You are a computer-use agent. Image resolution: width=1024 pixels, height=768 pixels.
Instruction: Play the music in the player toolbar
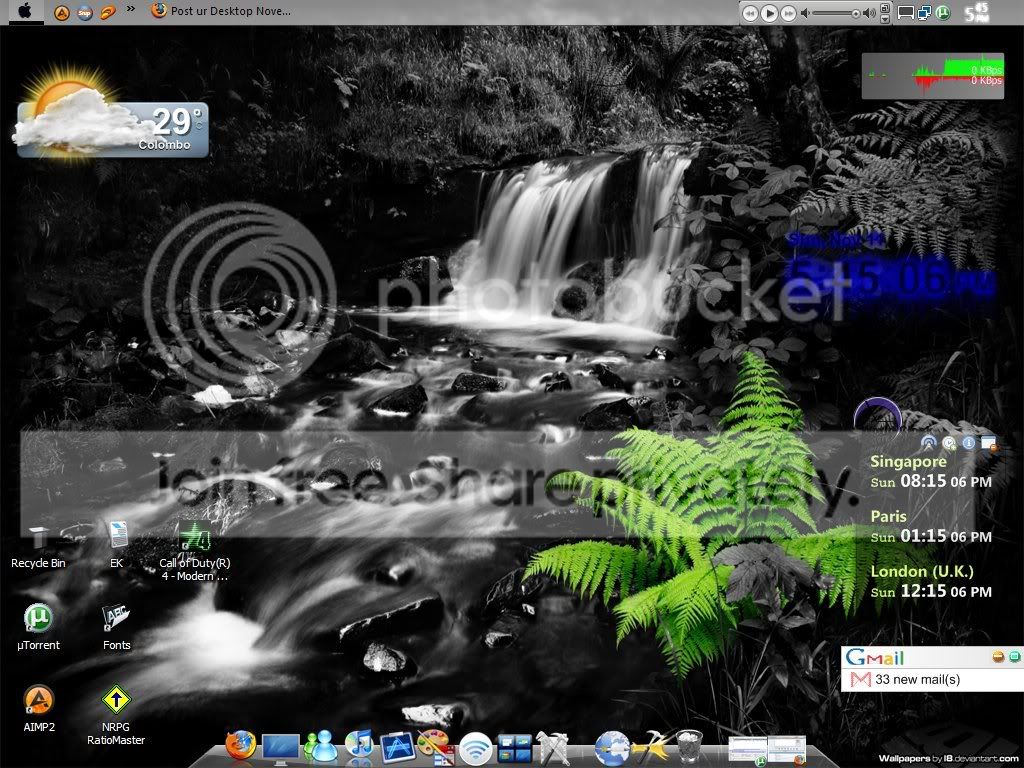pyautogui.click(x=769, y=13)
